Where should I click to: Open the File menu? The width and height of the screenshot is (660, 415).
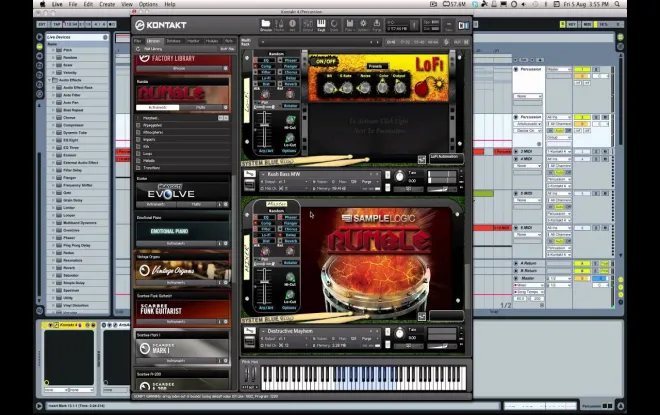point(73,4)
